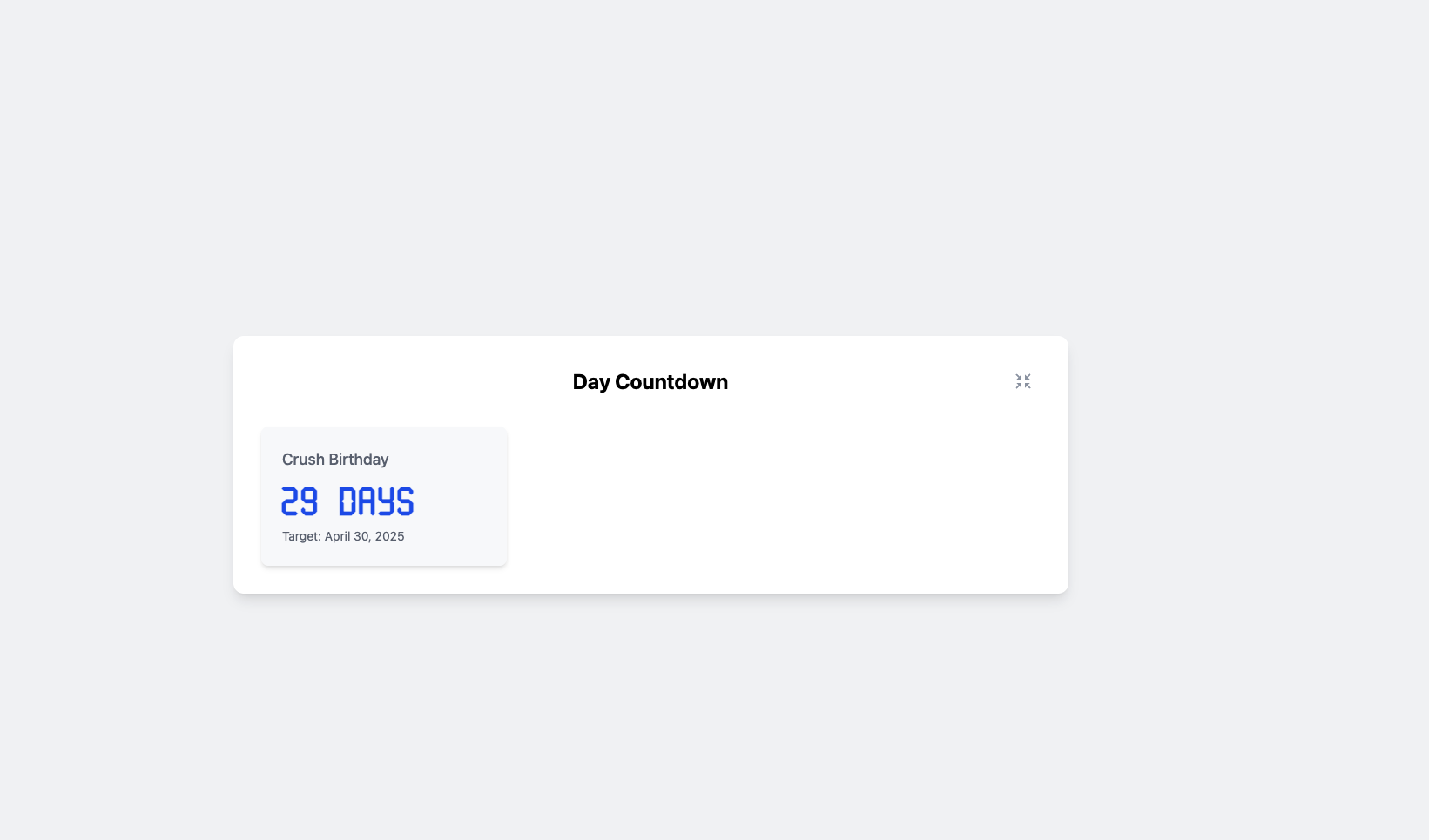This screenshot has height=840, width=1429.
Task: Click the word DAYS in blue digits
Action: 376,501
